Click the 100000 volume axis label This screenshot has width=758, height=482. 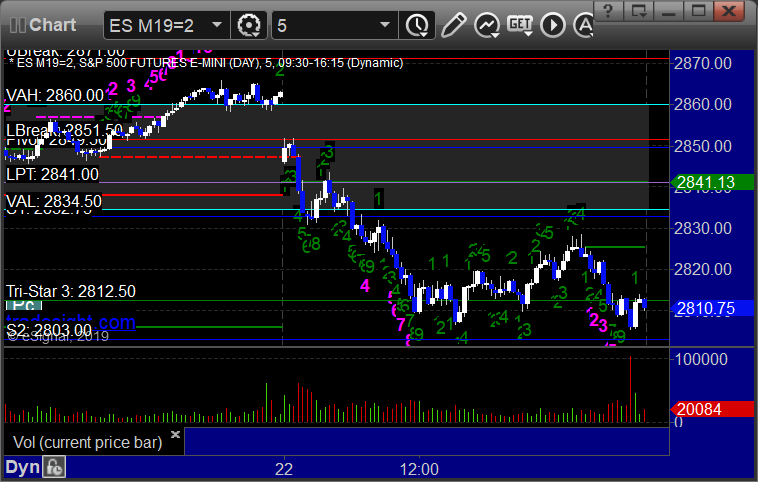[x=700, y=359]
